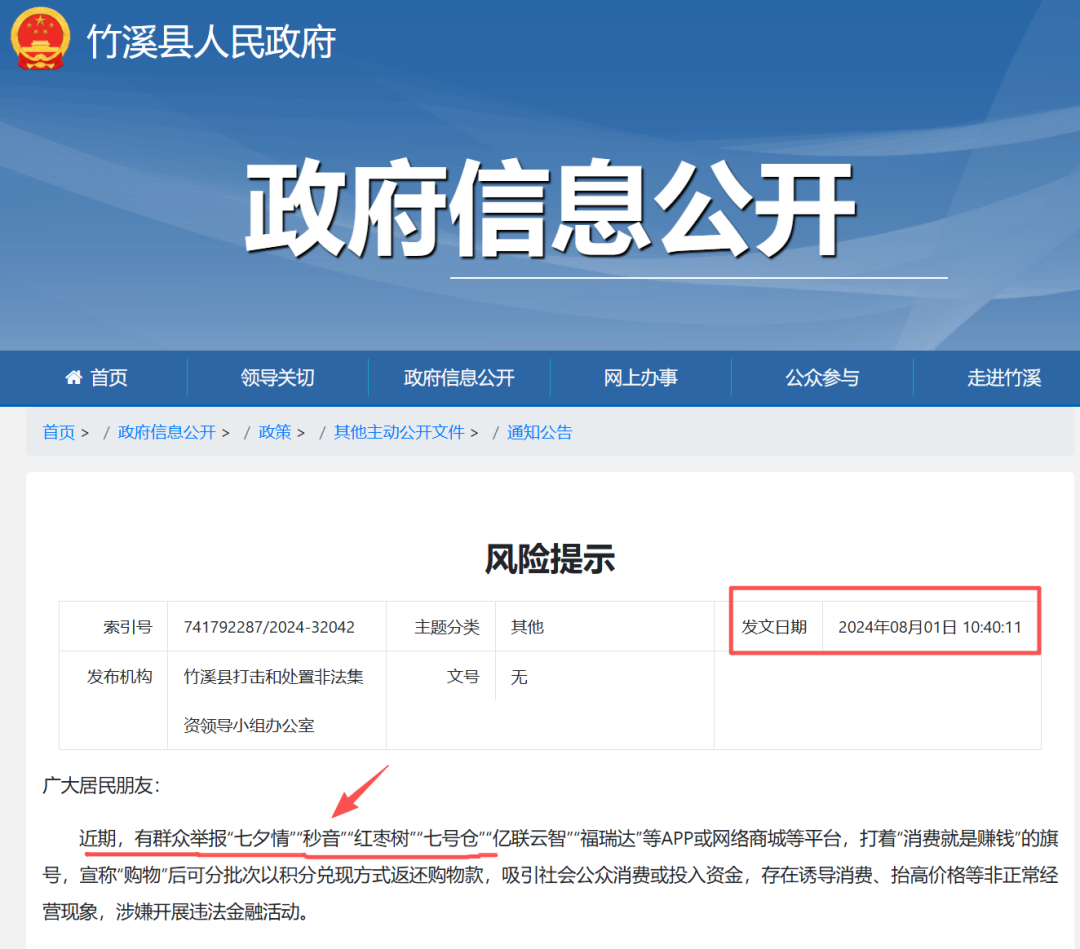Select 通知公告 in the breadcrumb
The width and height of the screenshot is (1080, 949).
540,432
